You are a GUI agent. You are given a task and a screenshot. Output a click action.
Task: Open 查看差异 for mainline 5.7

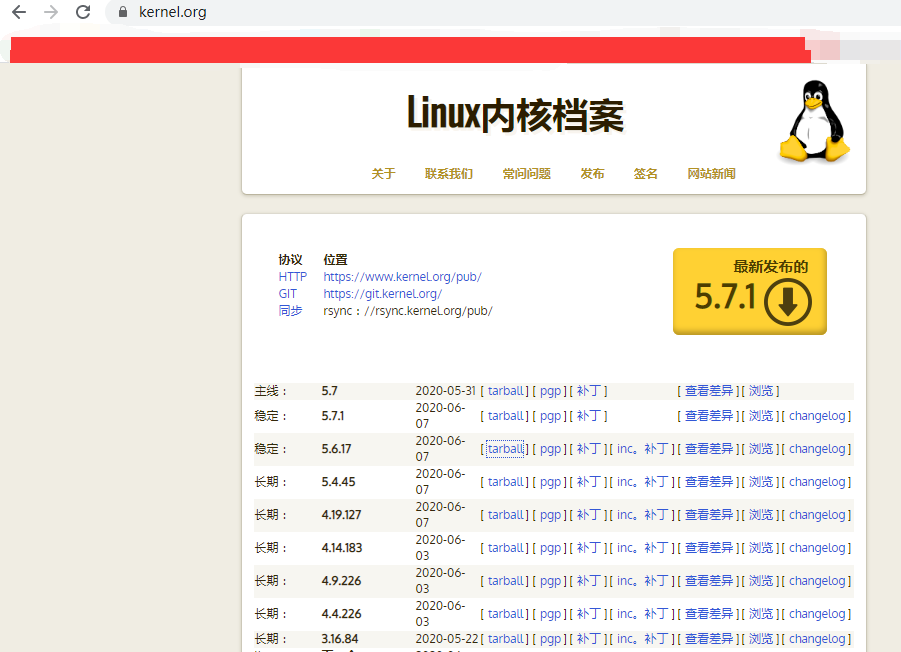click(709, 391)
